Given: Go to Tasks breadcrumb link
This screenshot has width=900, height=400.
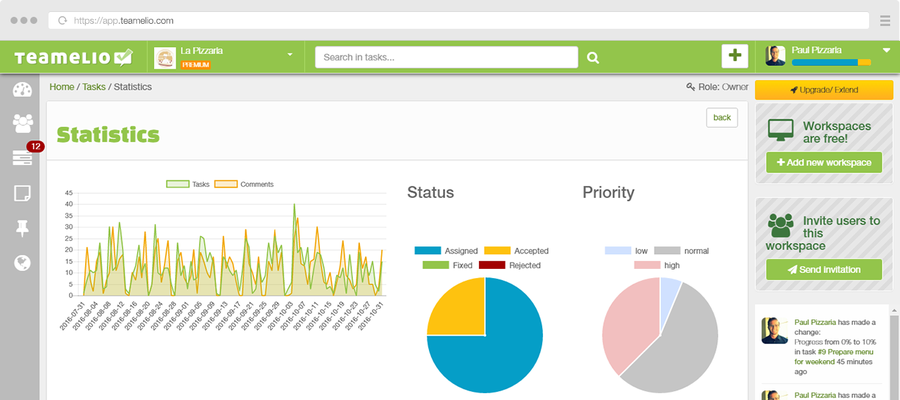Looking at the screenshot, I should pos(94,87).
